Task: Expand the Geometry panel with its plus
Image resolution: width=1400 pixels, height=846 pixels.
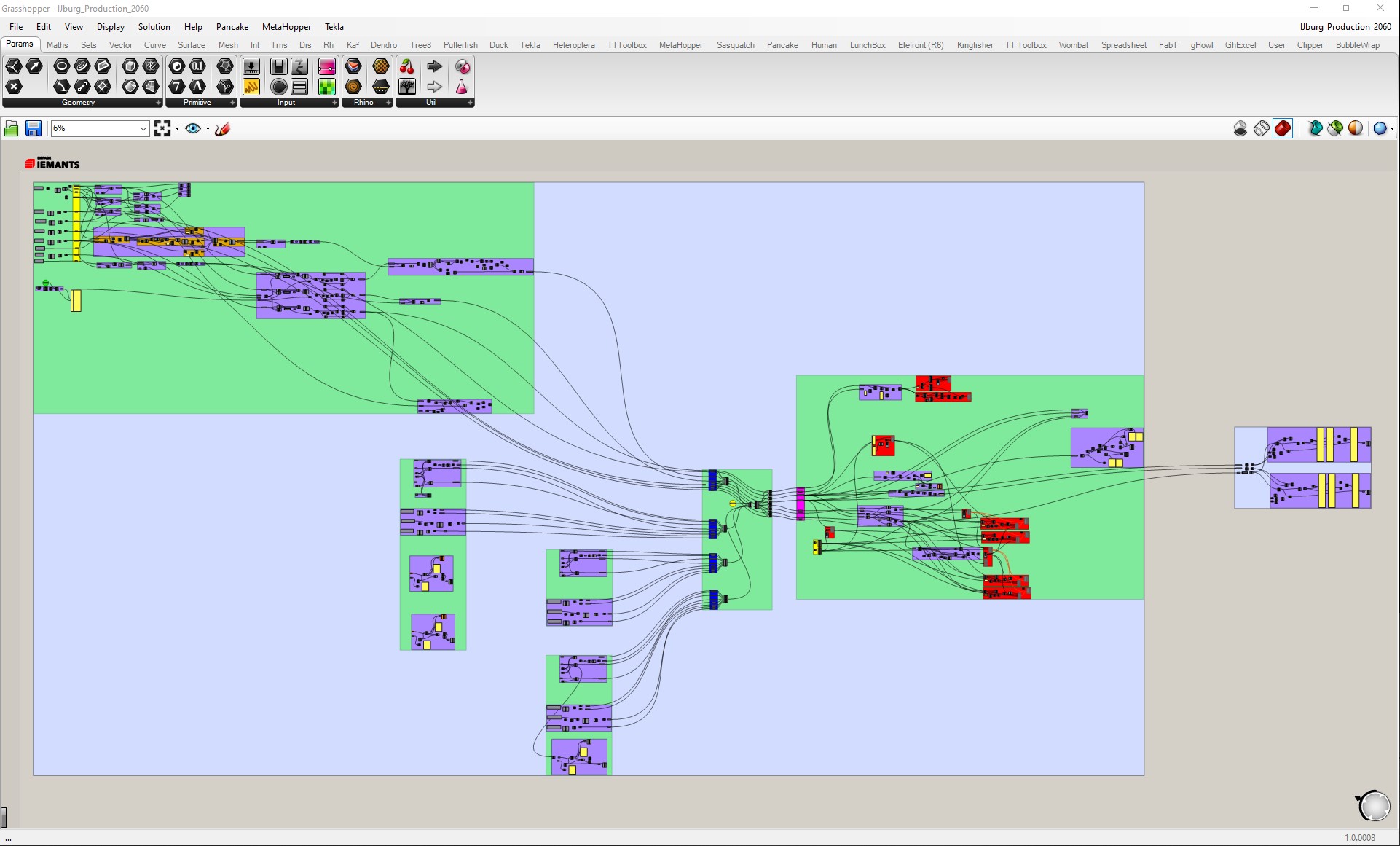Action: pos(158,103)
